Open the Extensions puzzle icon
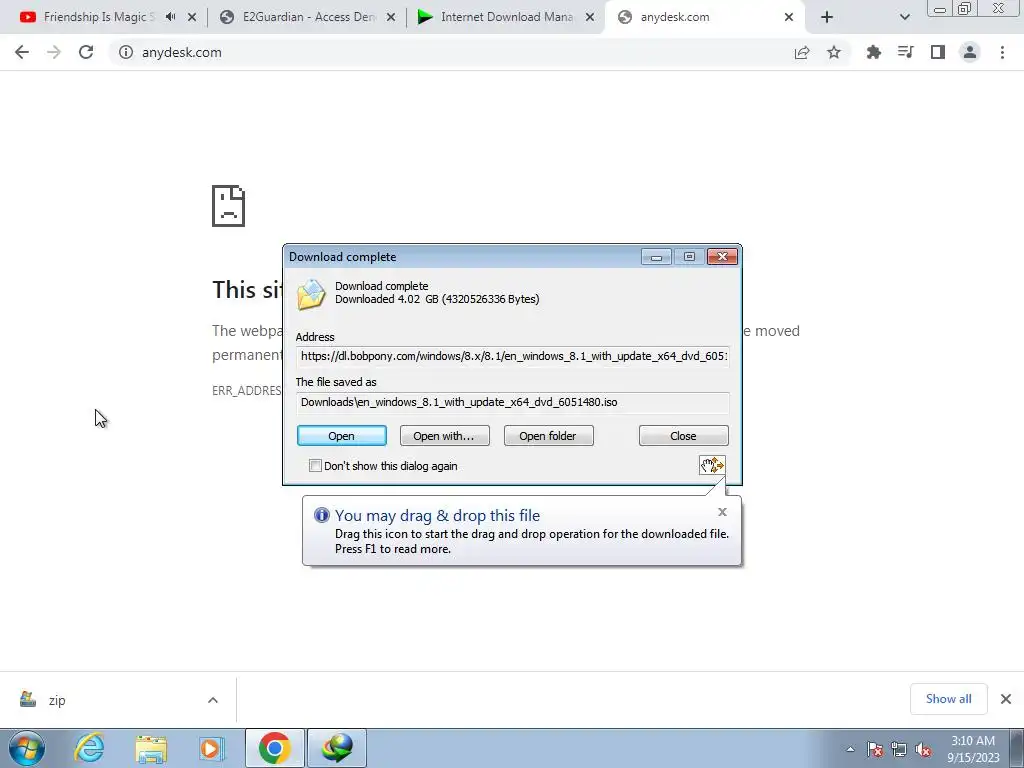Screen dimensions: 1024x768 [x=873, y=52]
